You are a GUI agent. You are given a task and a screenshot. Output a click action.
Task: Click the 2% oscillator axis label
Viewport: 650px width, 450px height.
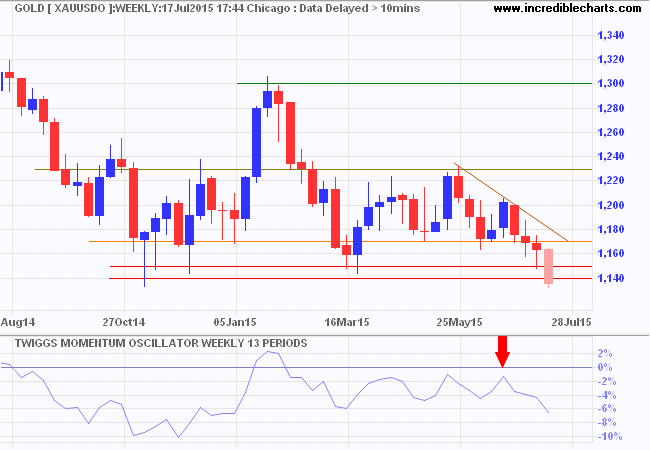604,353
